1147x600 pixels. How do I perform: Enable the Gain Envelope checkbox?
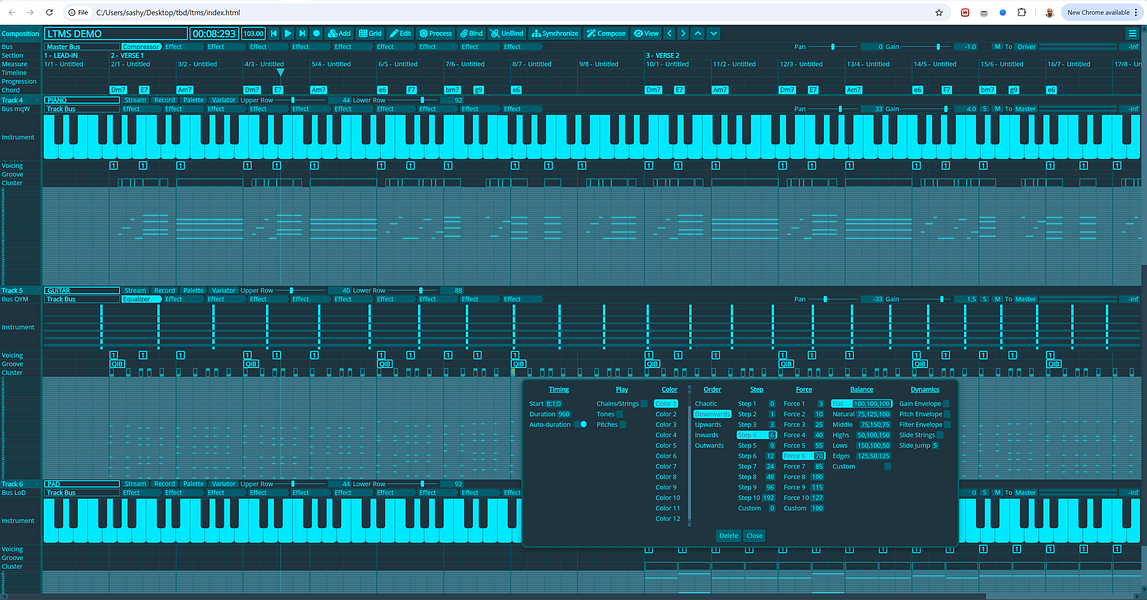pyautogui.click(x=946, y=404)
